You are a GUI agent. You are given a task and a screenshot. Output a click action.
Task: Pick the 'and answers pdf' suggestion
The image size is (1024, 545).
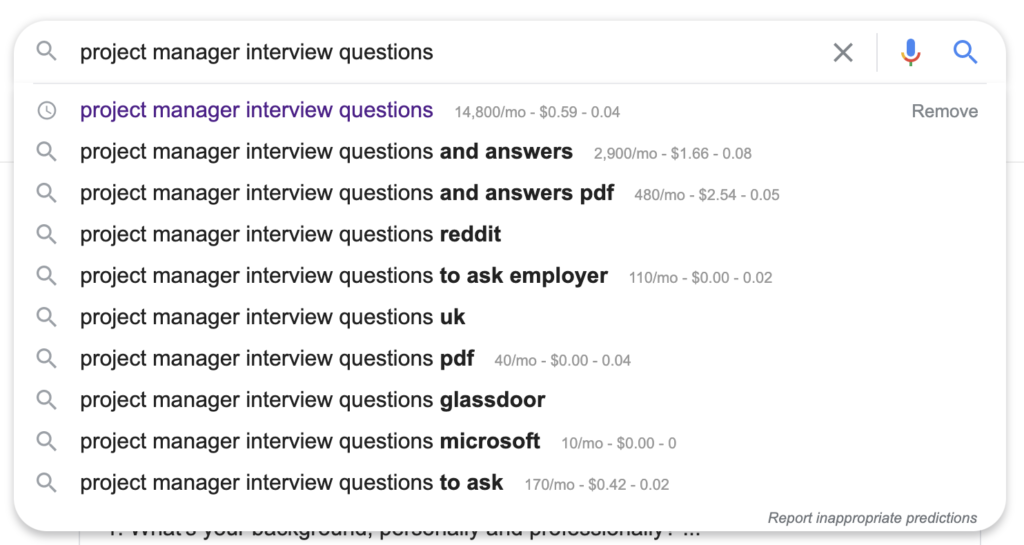click(347, 193)
